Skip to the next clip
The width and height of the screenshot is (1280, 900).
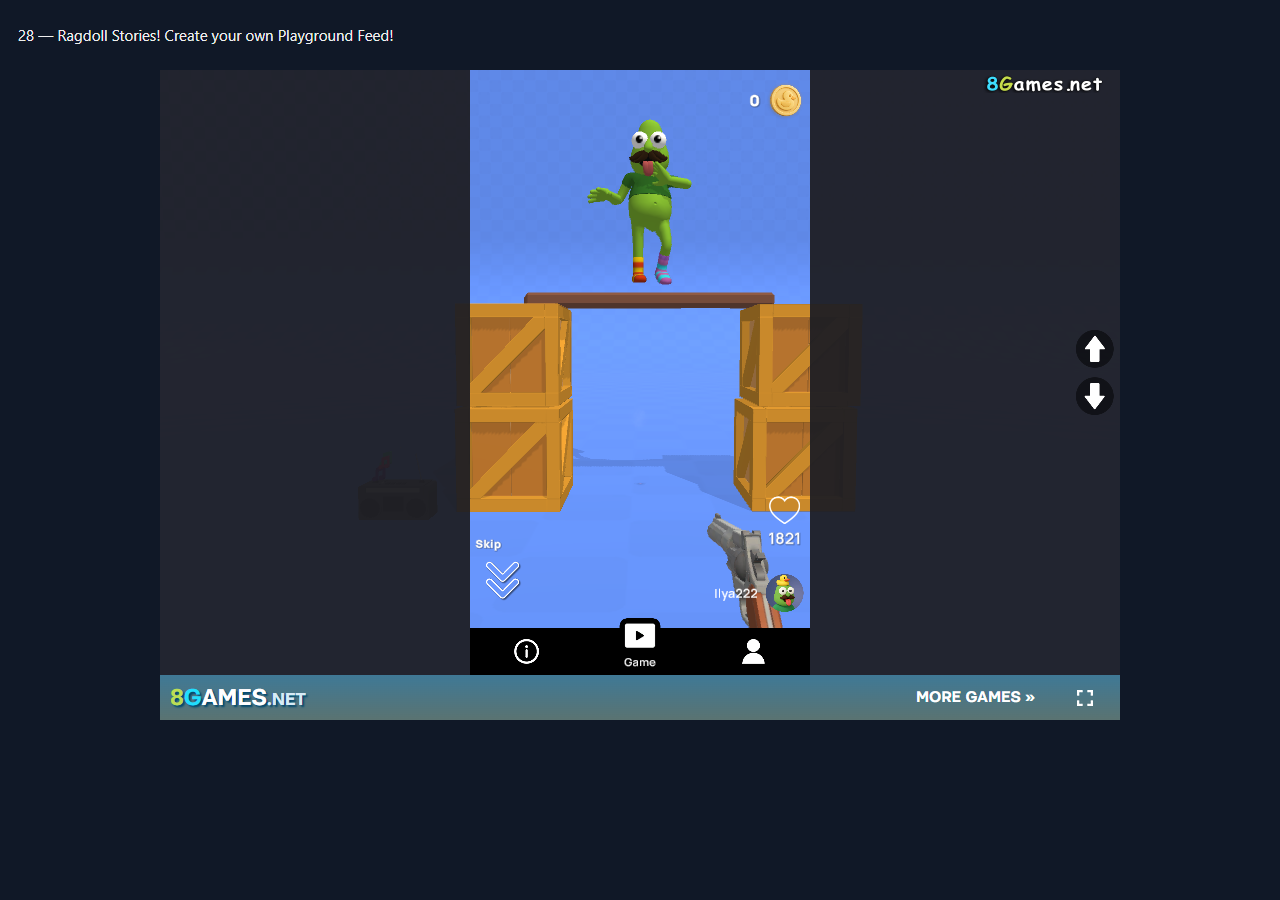coord(502,571)
